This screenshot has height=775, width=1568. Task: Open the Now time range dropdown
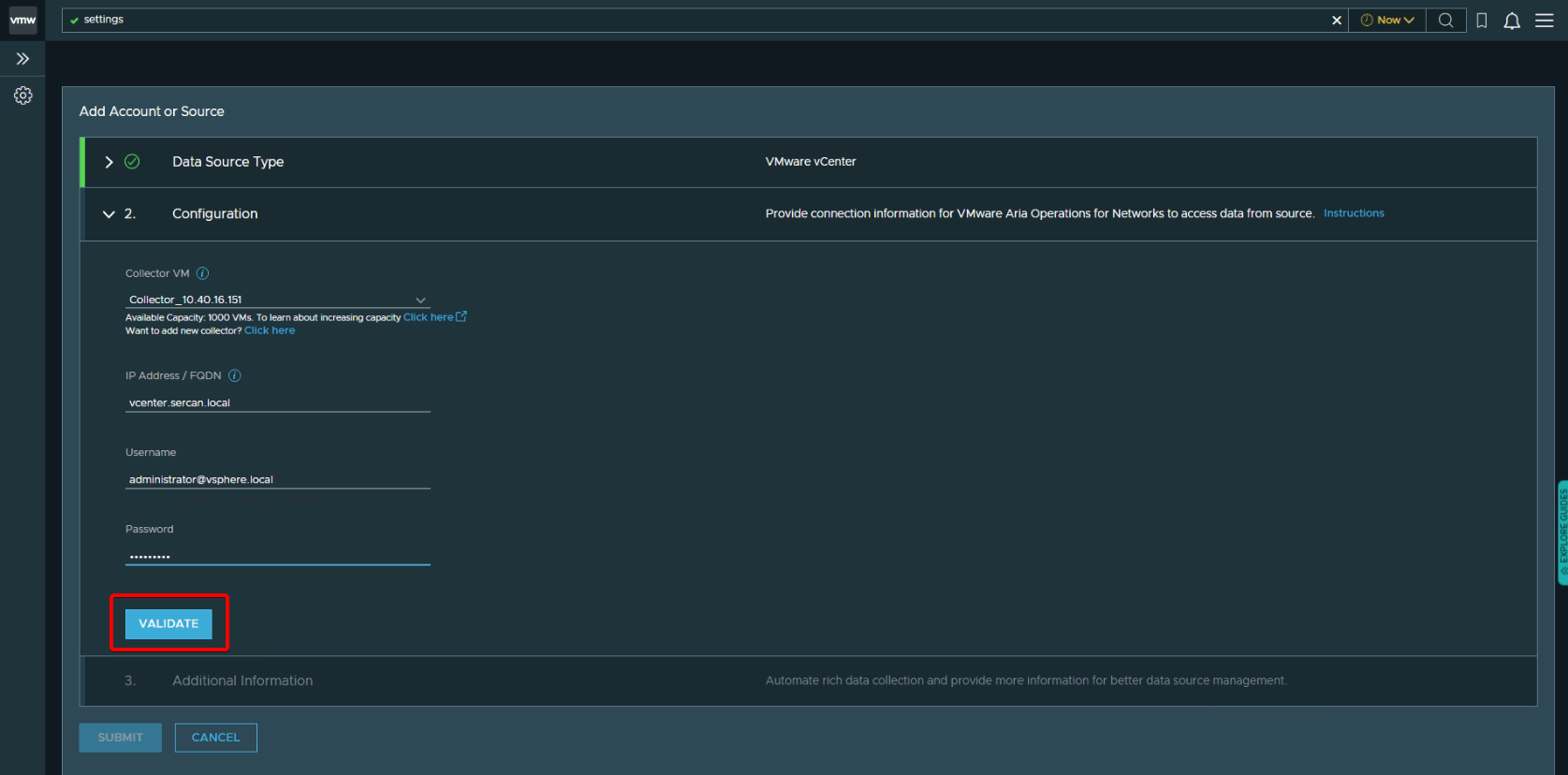click(x=1386, y=21)
